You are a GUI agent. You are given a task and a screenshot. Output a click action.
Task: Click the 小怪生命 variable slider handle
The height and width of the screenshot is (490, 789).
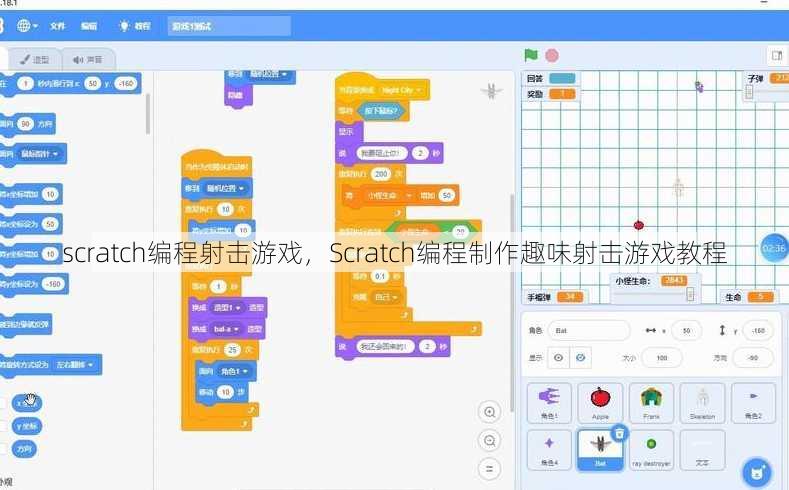tap(690, 294)
